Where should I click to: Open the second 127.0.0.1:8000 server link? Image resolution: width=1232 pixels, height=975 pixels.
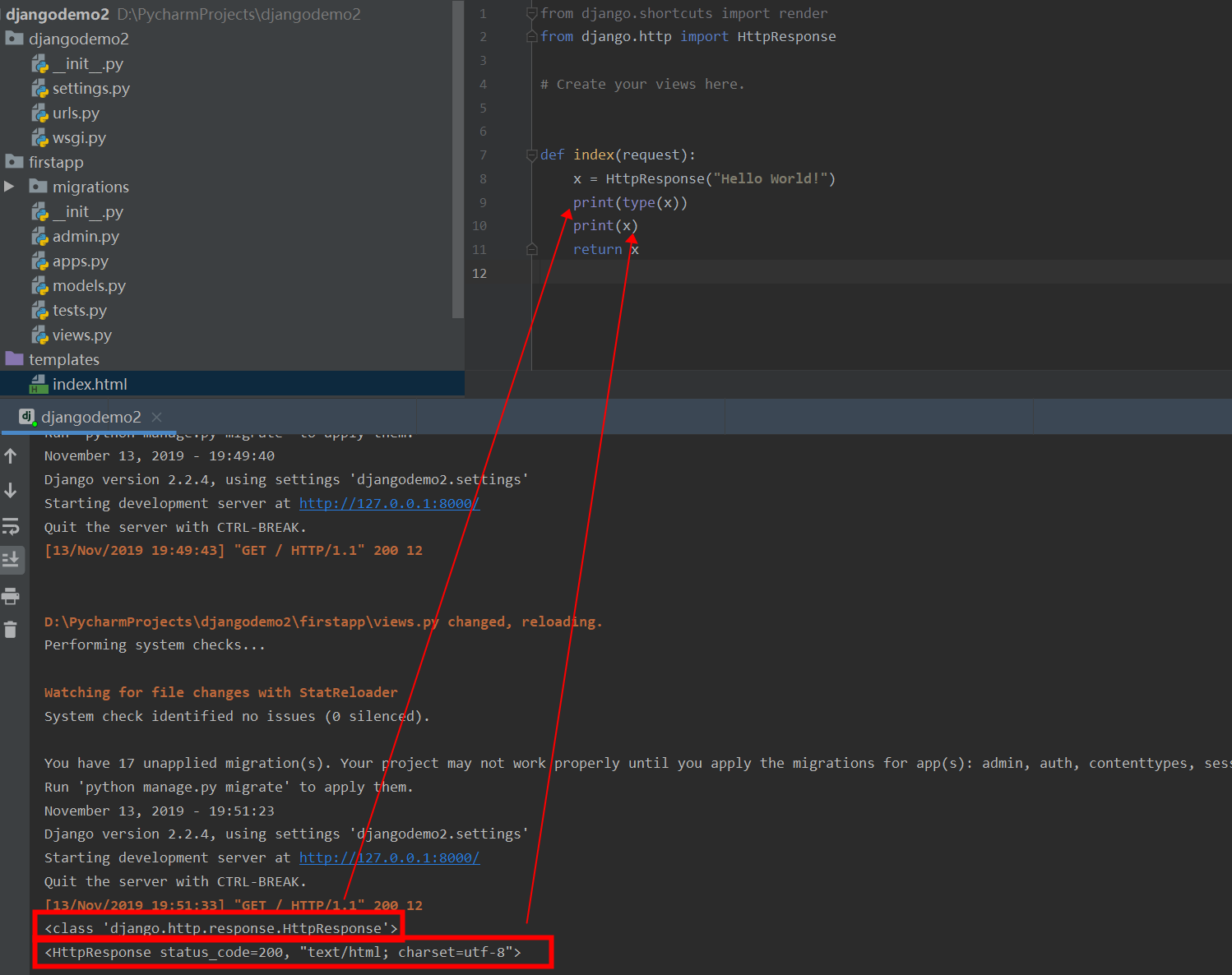point(389,857)
